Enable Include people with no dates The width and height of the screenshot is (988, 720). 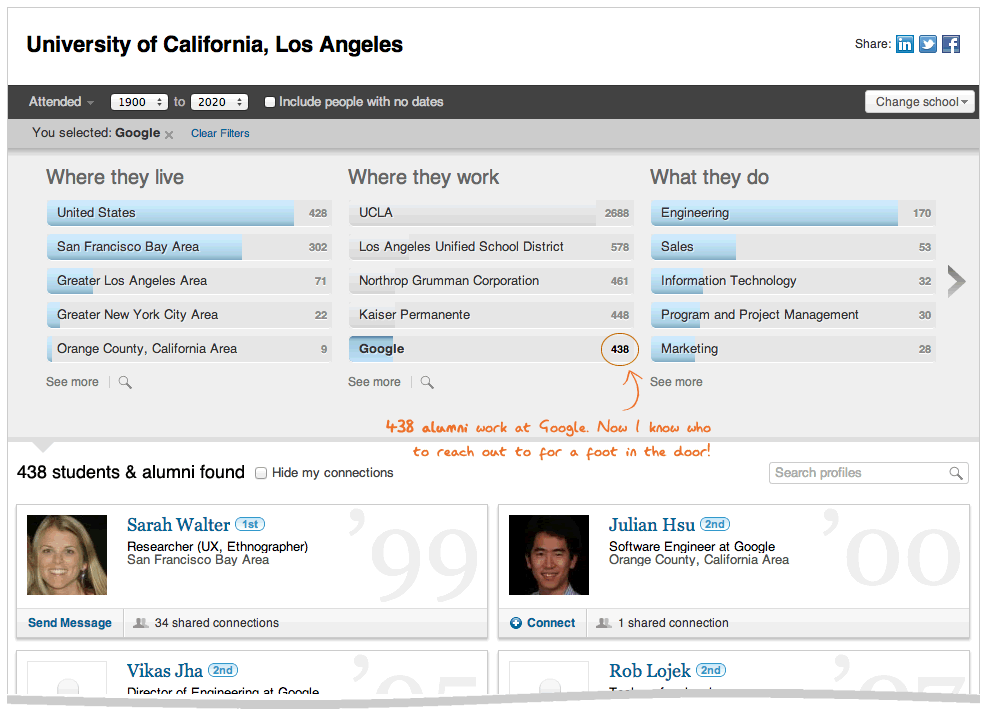270,102
